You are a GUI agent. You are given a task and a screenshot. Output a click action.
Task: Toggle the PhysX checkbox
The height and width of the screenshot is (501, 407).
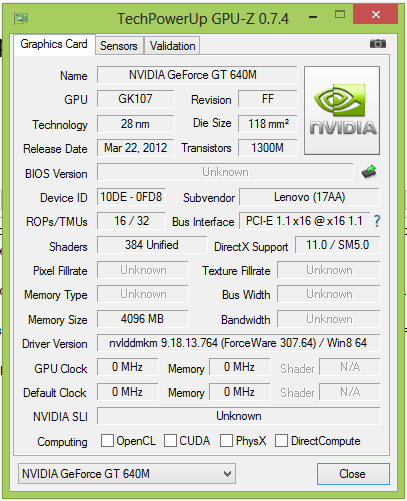(226, 440)
